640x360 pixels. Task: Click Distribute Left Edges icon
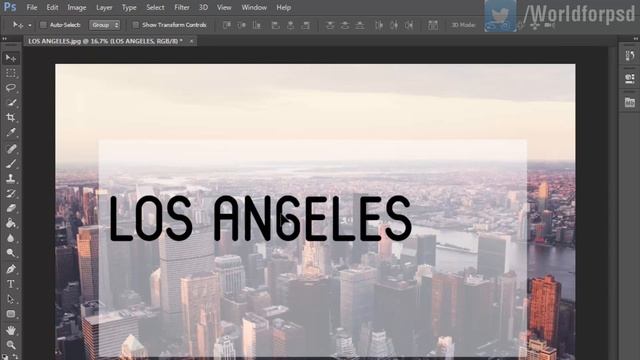tap(379, 25)
